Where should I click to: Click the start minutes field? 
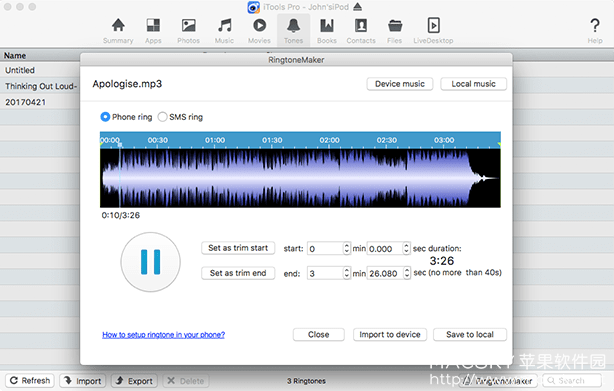tap(325, 249)
